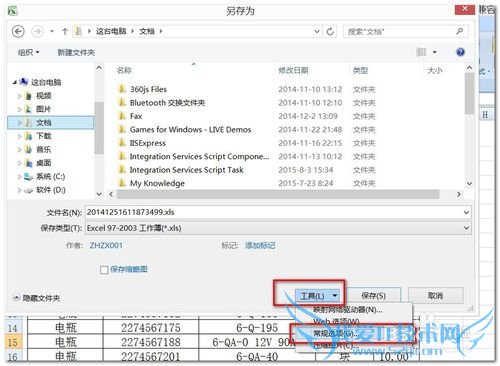Sort by 名称 column header
Screen dimensions: 500x366
pyautogui.click(x=124, y=70)
